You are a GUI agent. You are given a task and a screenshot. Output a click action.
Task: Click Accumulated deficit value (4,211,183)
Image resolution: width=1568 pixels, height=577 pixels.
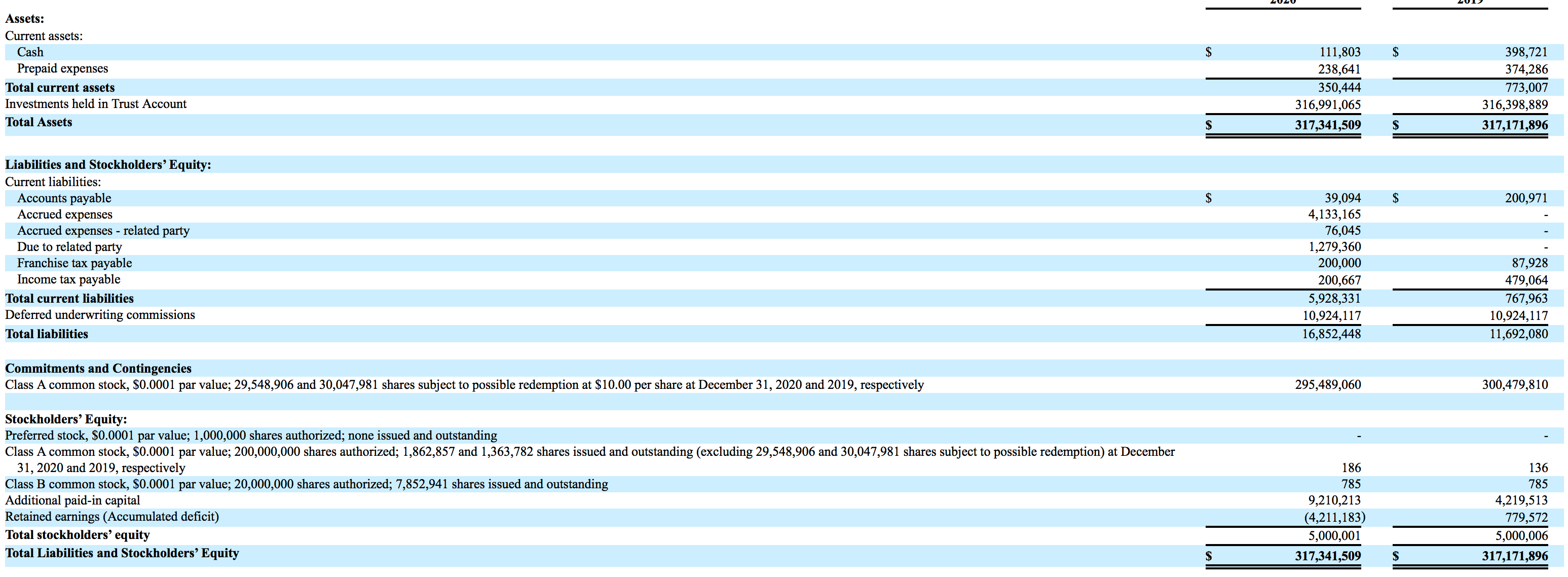(x=1334, y=517)
